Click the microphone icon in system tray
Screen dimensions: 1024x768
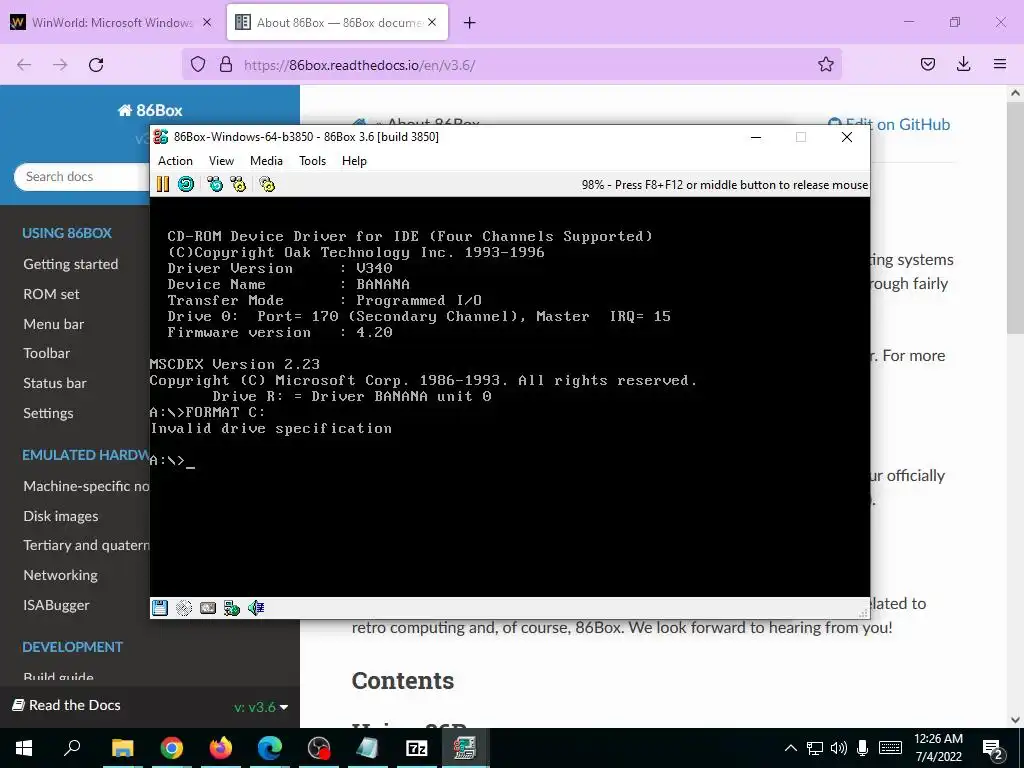[x=863, y=748]
